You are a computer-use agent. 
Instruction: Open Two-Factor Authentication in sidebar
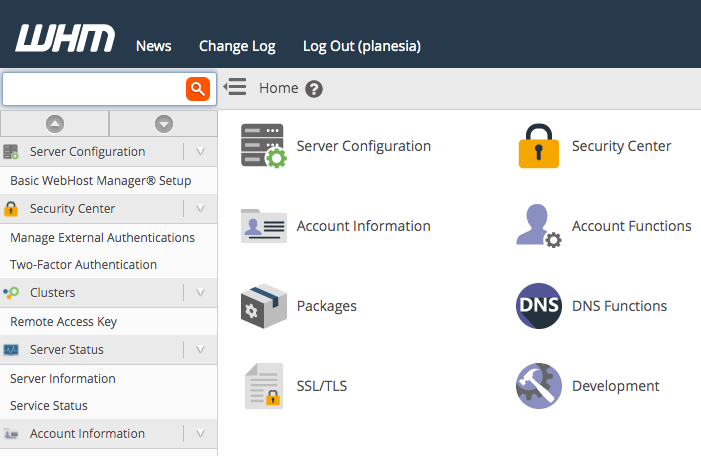[84, 265]
